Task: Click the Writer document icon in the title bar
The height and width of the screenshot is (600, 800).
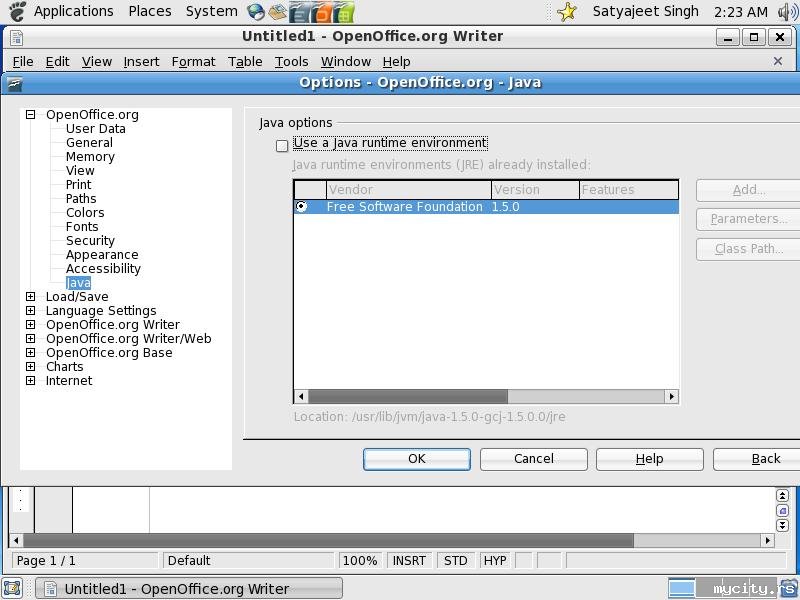Action: tap(16, 37)
